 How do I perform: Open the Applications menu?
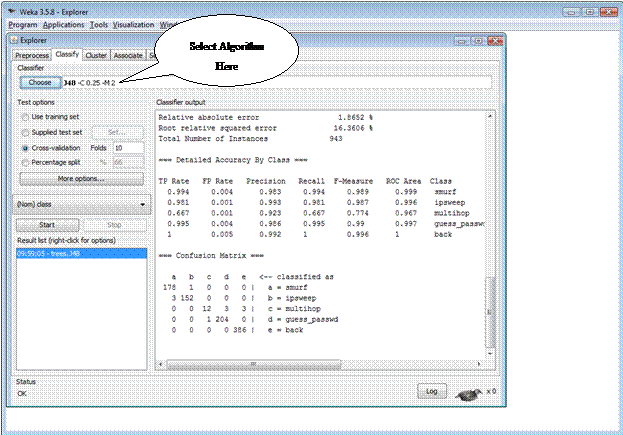click(64, 25)
